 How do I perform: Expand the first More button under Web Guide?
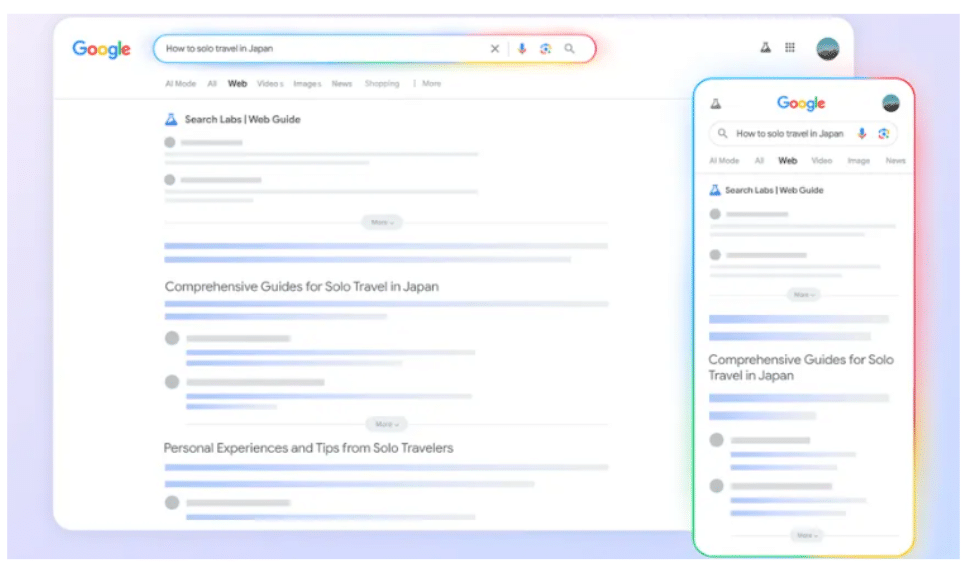[x=382, y=222]
